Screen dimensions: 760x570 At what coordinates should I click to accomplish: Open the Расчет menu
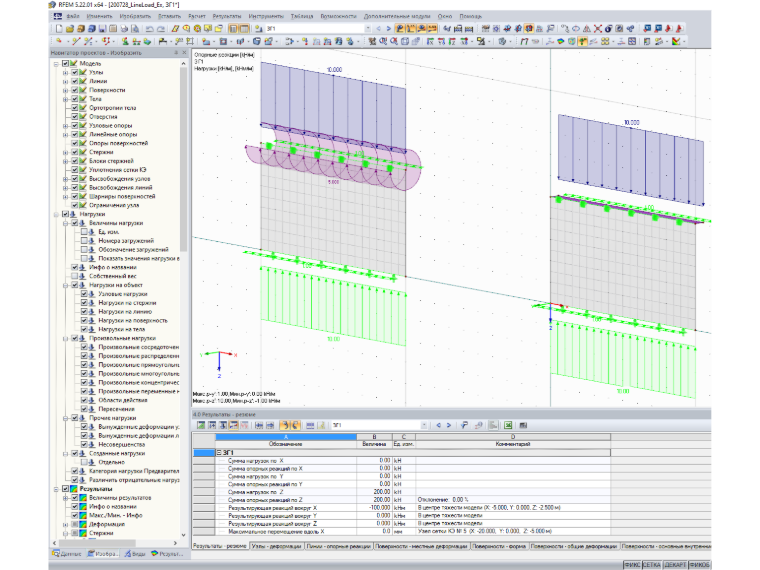tap(196, 16)
